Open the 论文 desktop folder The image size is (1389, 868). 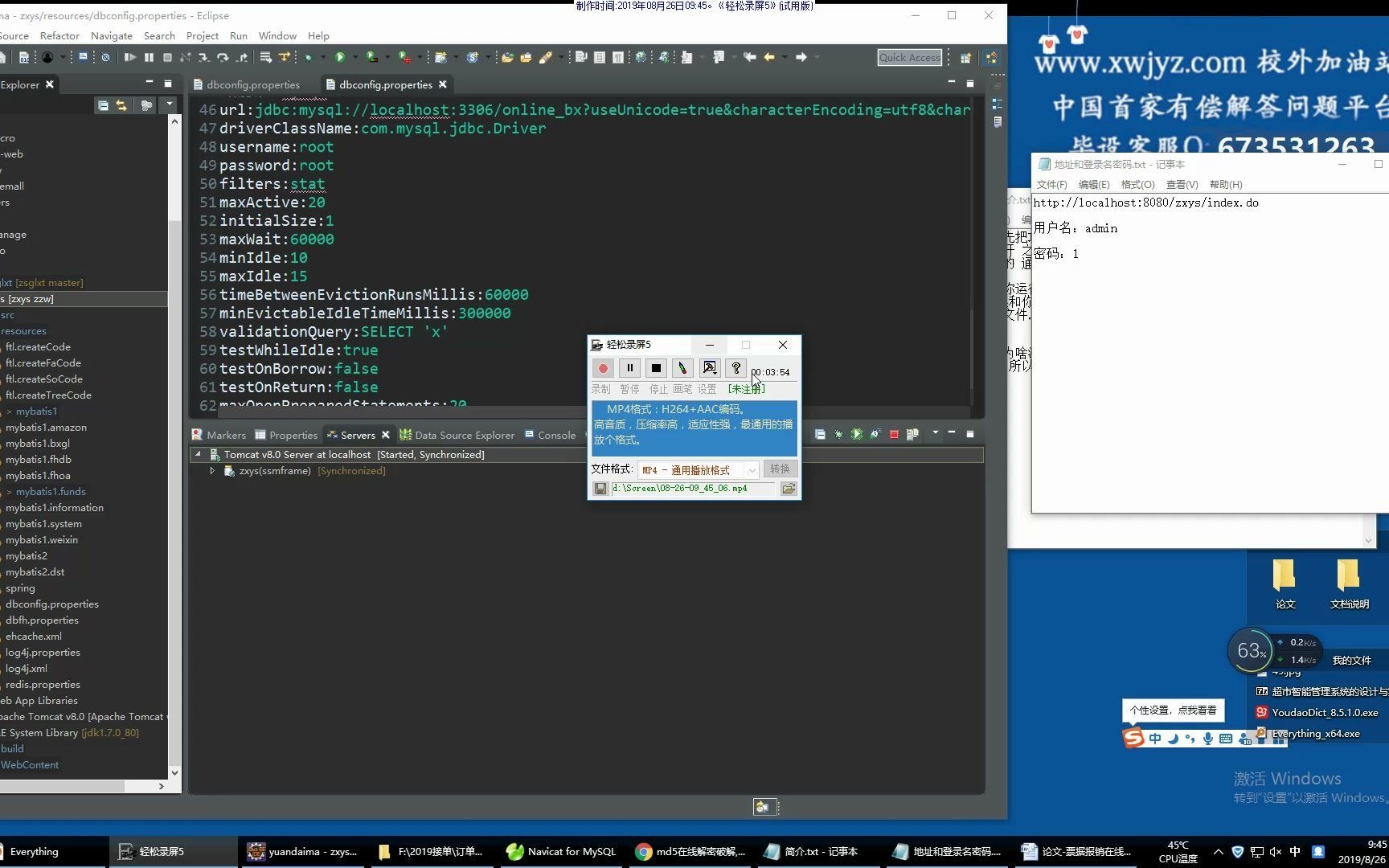(x=1285, y=584)
